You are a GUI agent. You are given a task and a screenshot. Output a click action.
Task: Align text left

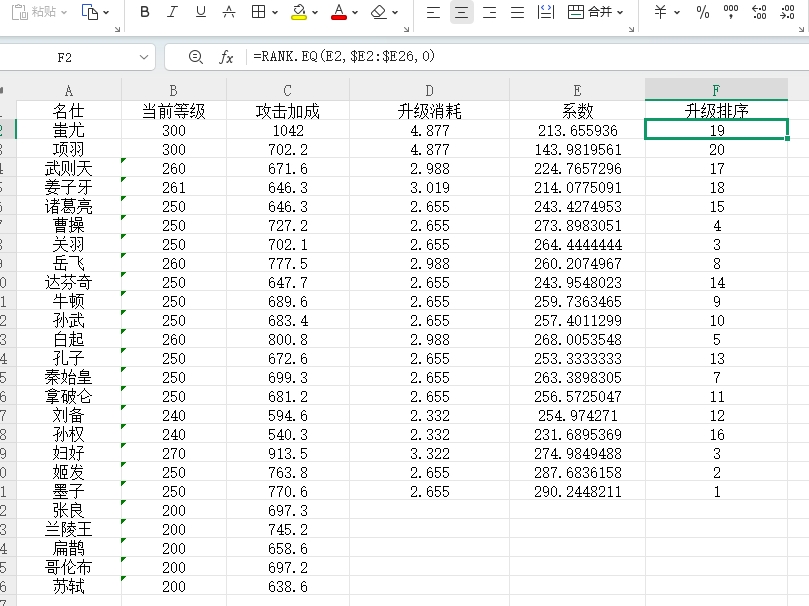pos(433,12)
